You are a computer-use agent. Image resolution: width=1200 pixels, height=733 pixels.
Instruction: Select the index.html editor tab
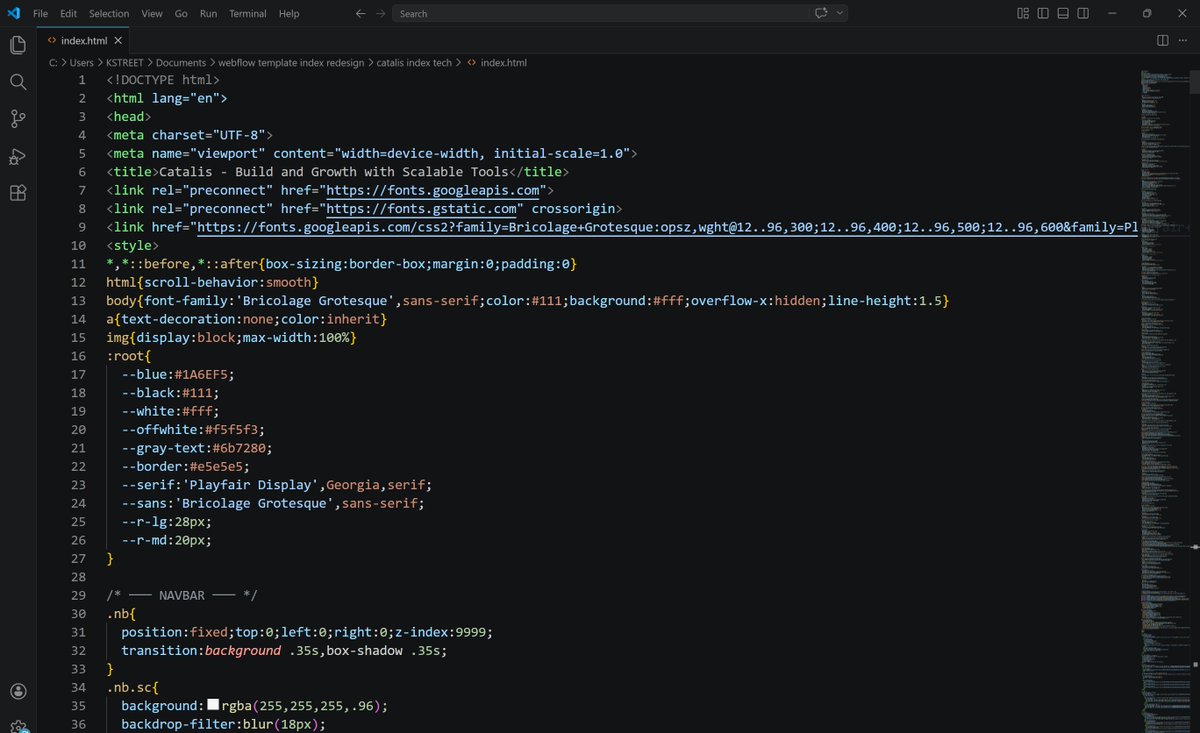tap(84, 40)
